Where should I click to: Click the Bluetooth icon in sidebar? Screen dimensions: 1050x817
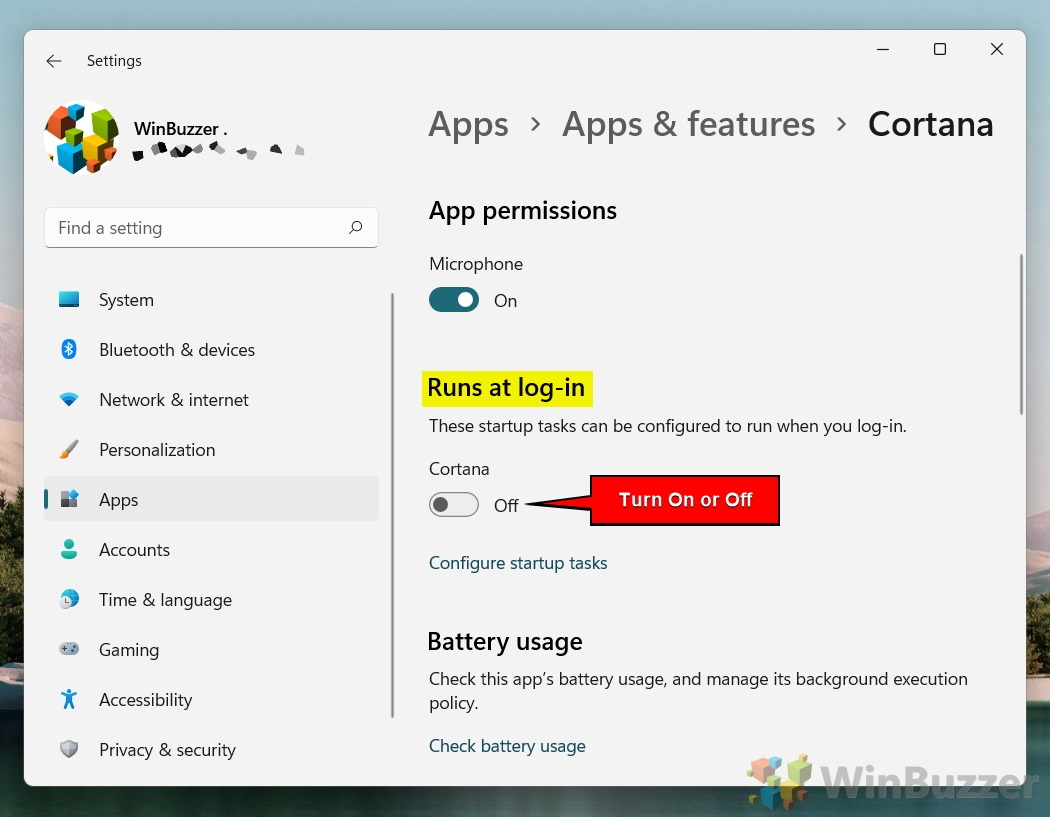click(69, 349)
